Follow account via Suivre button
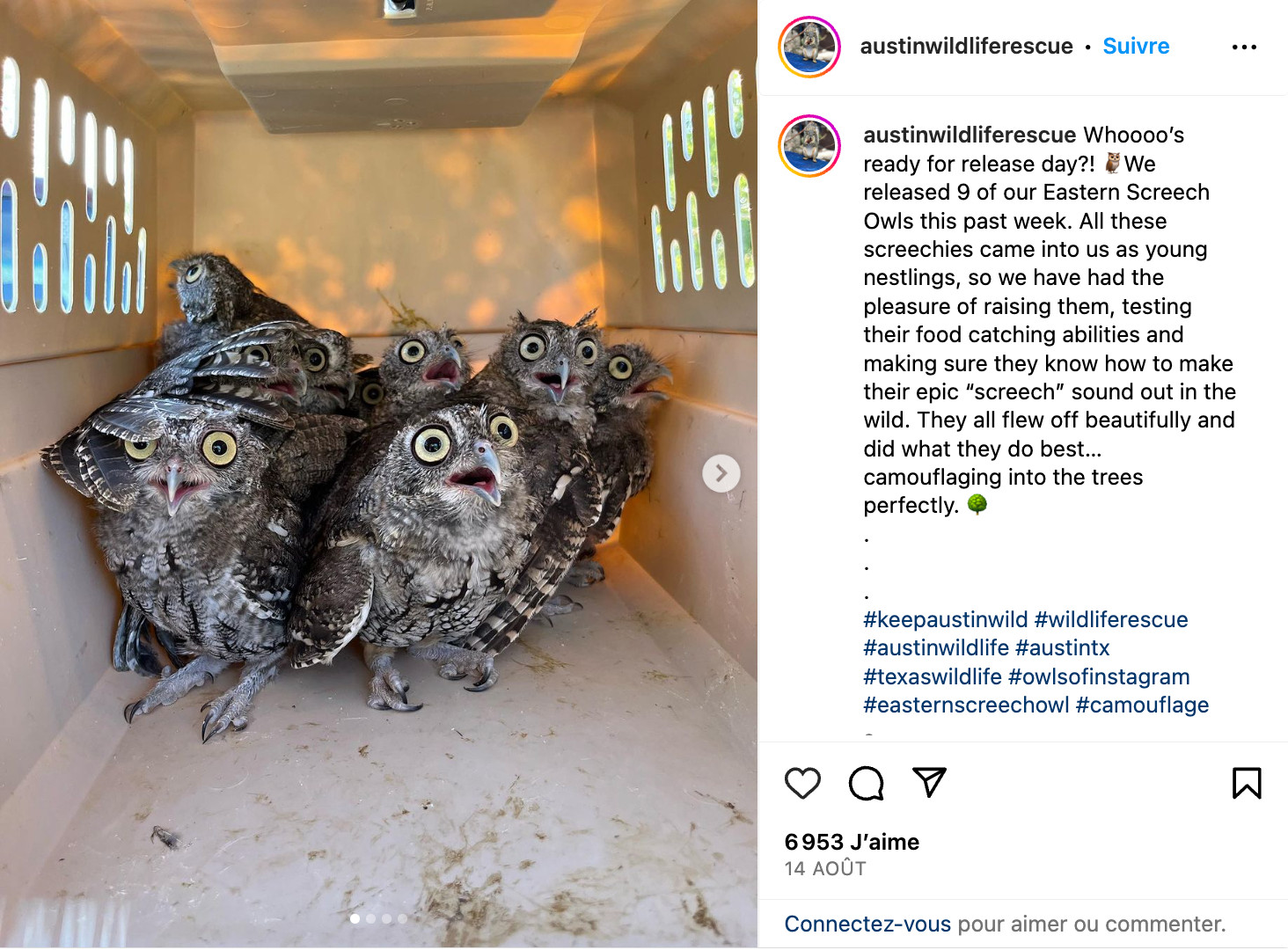Viewport: 1288px width, 950px height. point(1136,46)
